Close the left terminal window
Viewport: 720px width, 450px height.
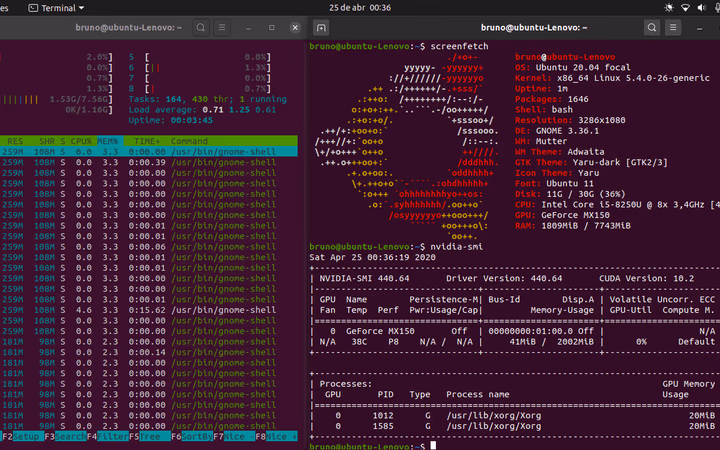click(295, 28)
